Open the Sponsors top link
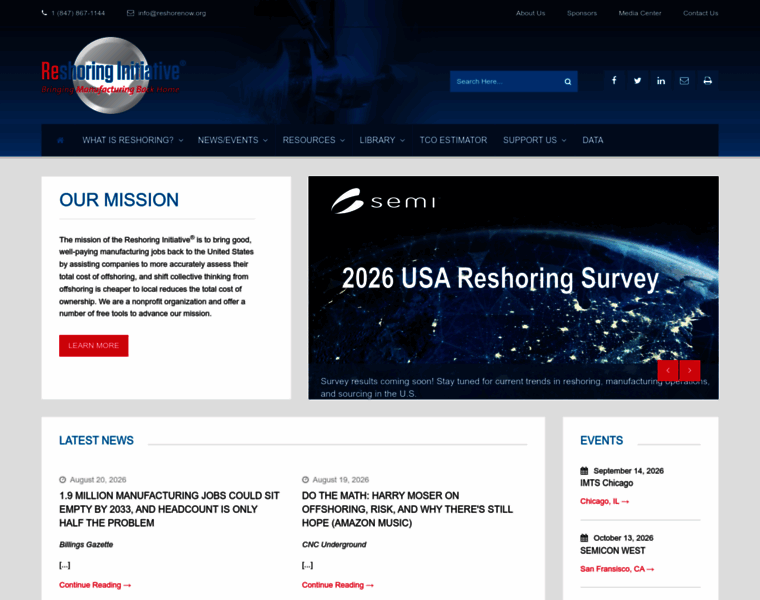The width and height of the screenshot is (760, 600). (x=582, y=13)
